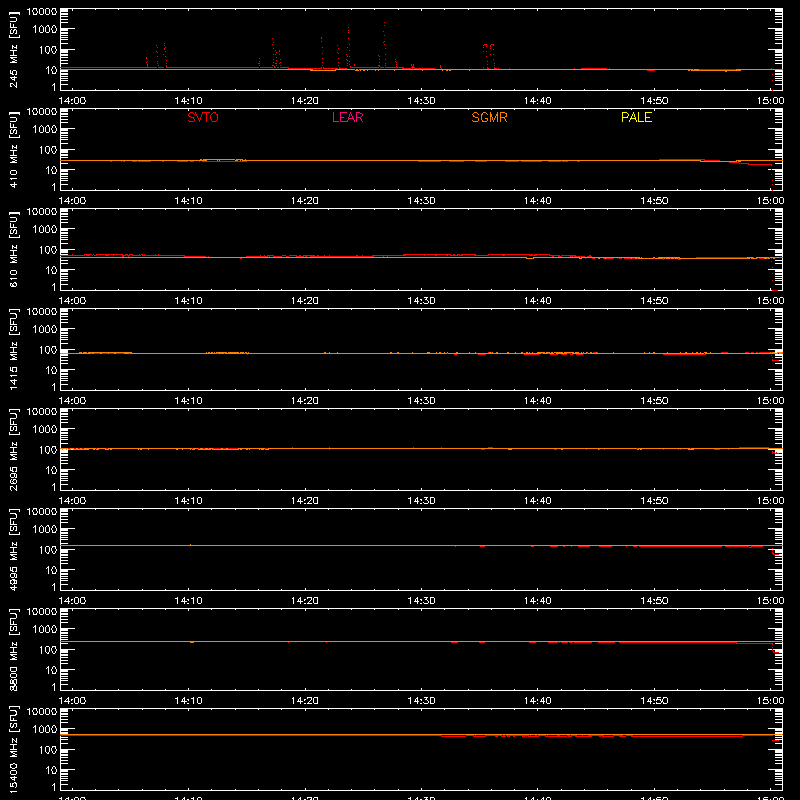Select the 1415 MHz [SFU] axis label
800x800 pixels.
[x=14, y=349]
